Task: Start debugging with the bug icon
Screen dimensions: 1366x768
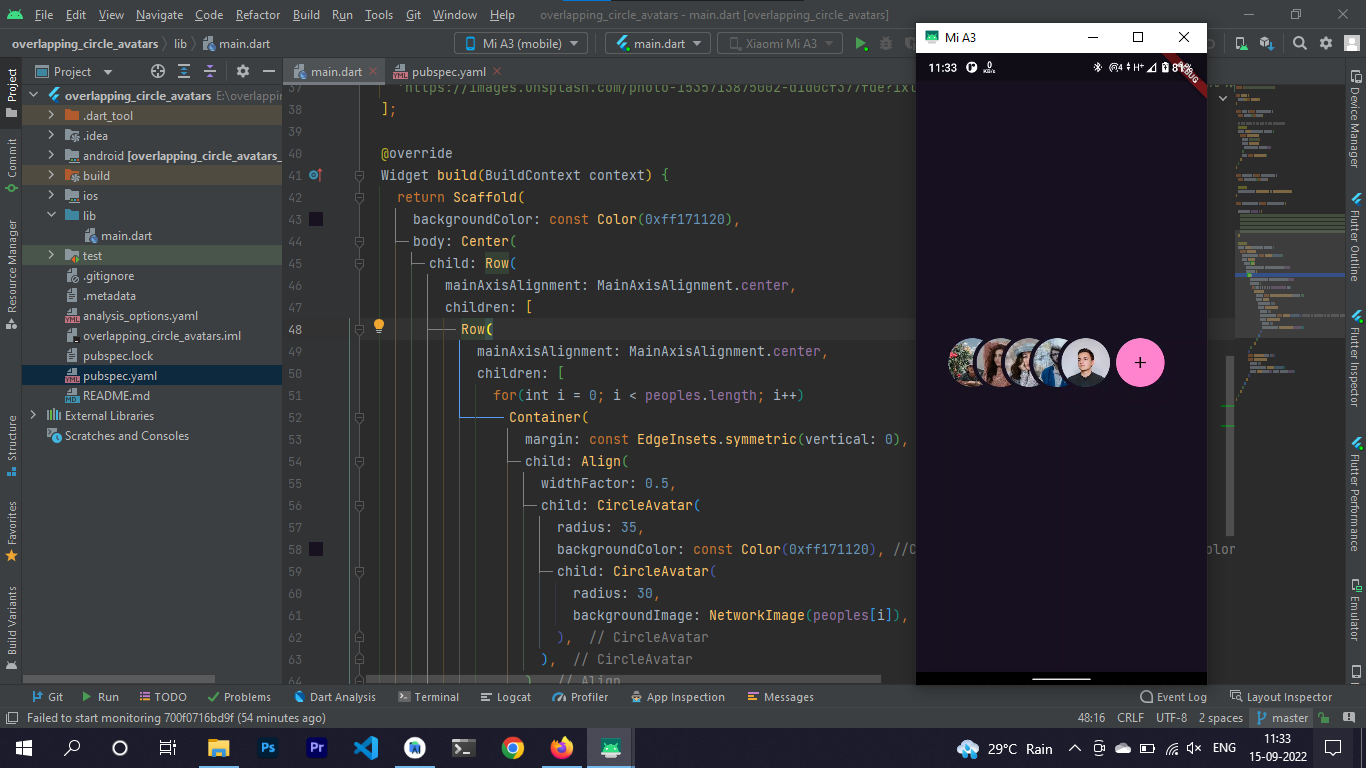Action: pyautogui.click(x=885, y=44)
